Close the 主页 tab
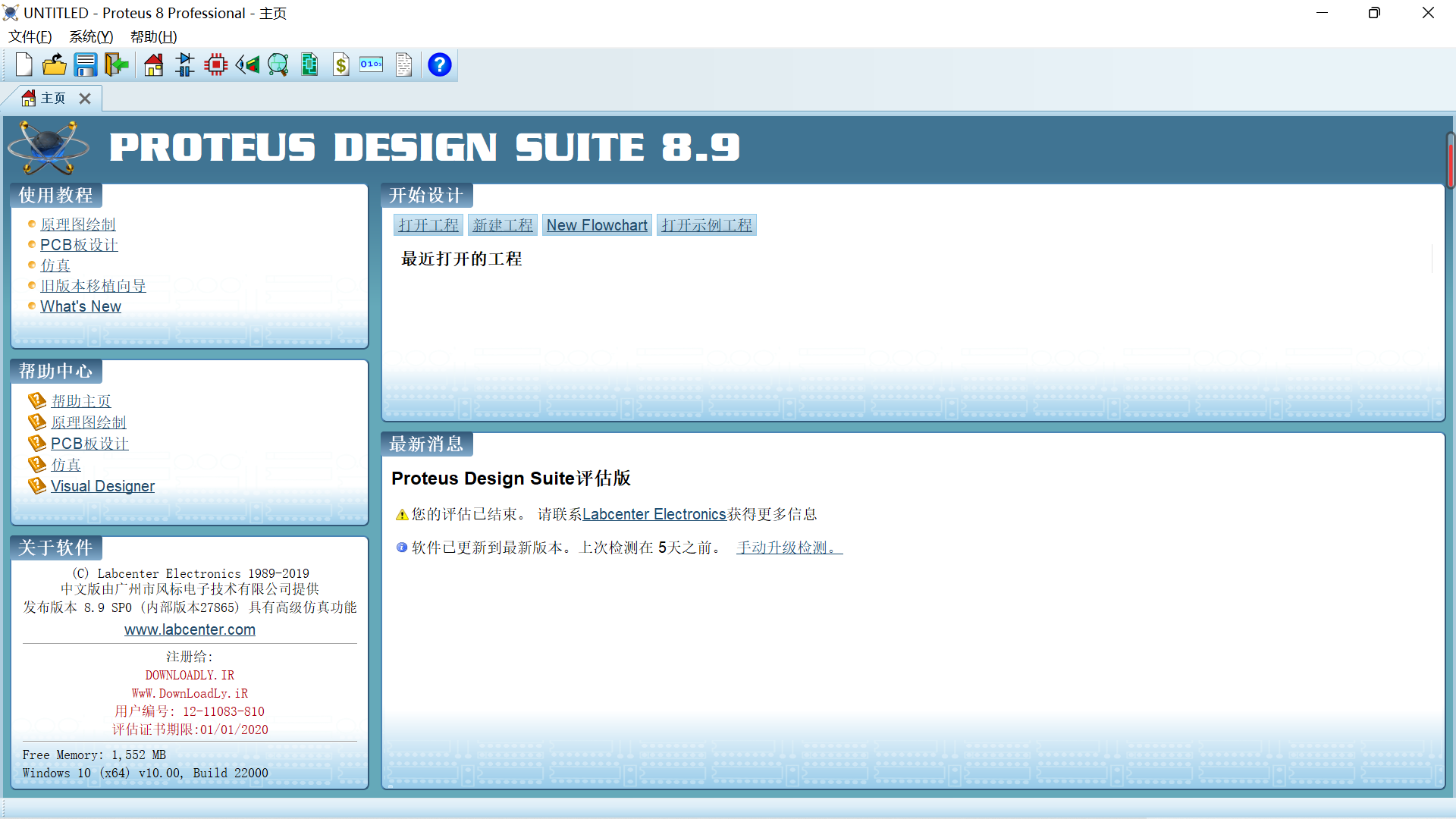 [85, 99]
